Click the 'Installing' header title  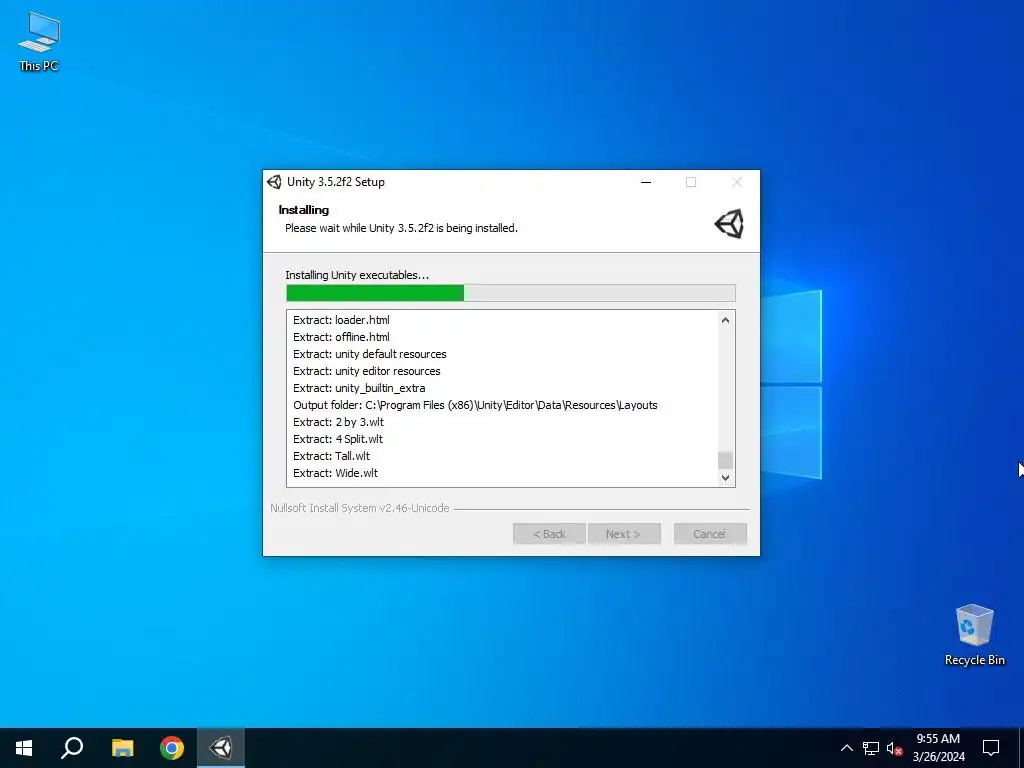(304, 210)
